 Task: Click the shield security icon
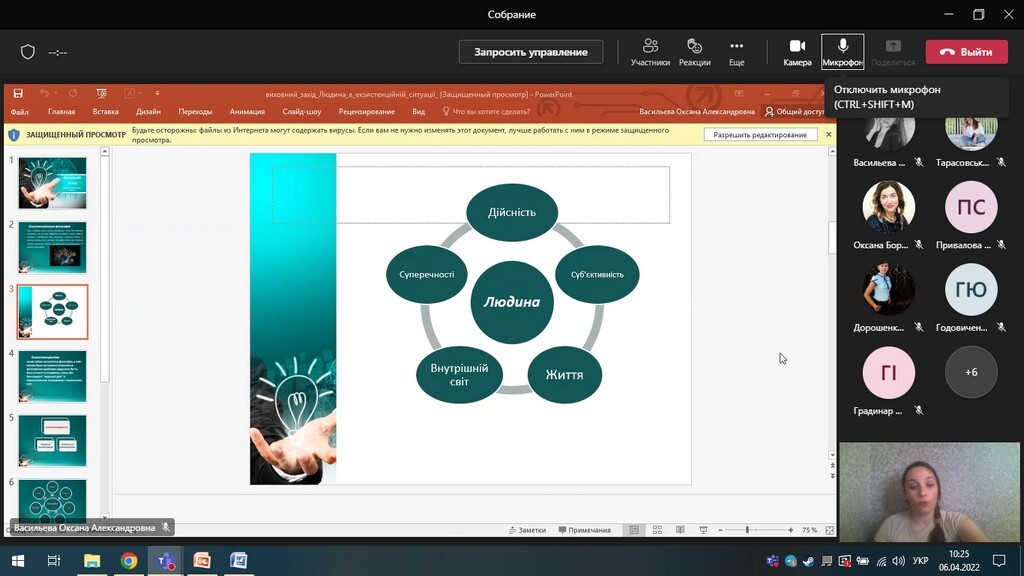point(28,52)
